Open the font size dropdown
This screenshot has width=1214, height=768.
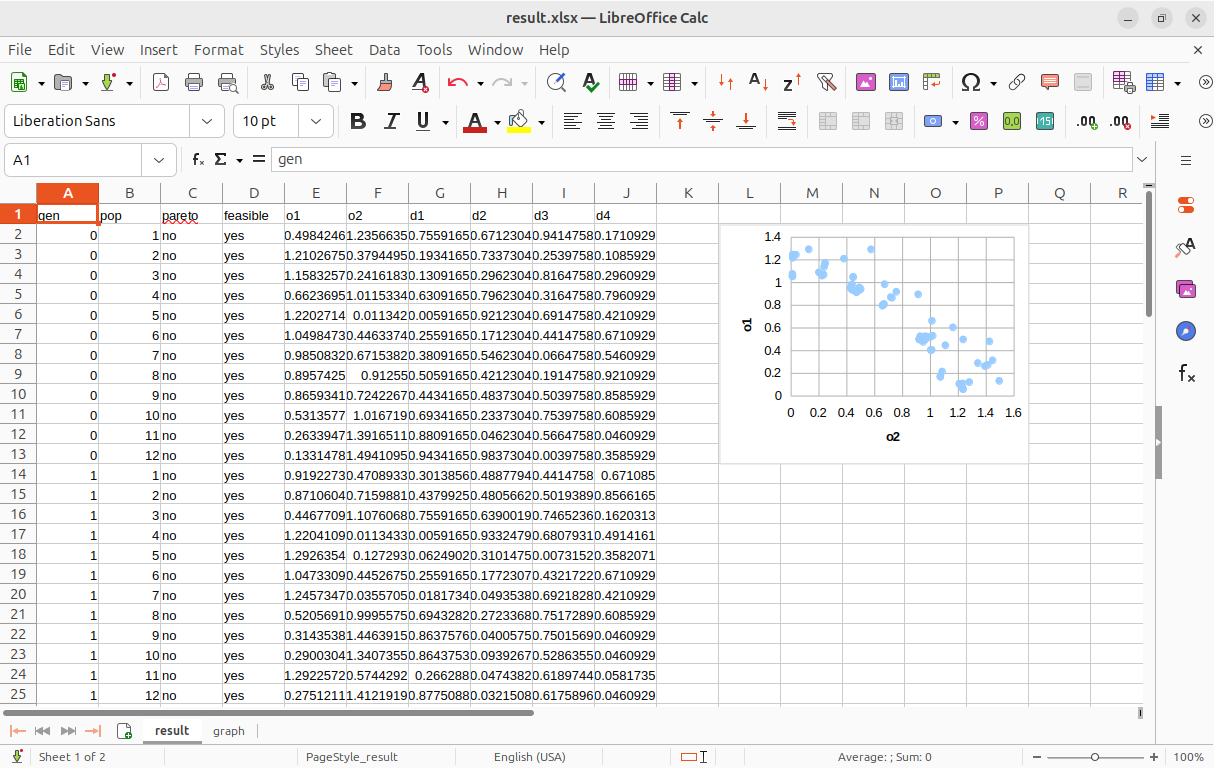pyautogui.click(x=316, y=121)
